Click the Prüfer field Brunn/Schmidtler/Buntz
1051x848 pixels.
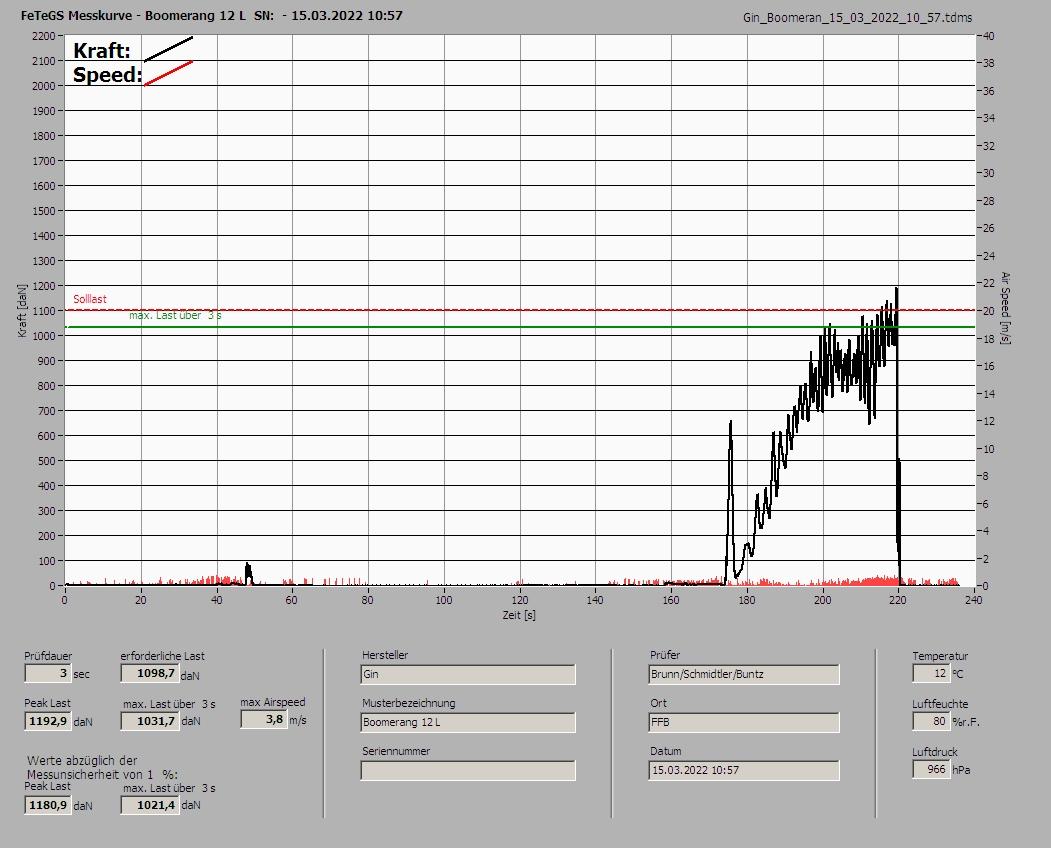(x=744, y=674)
